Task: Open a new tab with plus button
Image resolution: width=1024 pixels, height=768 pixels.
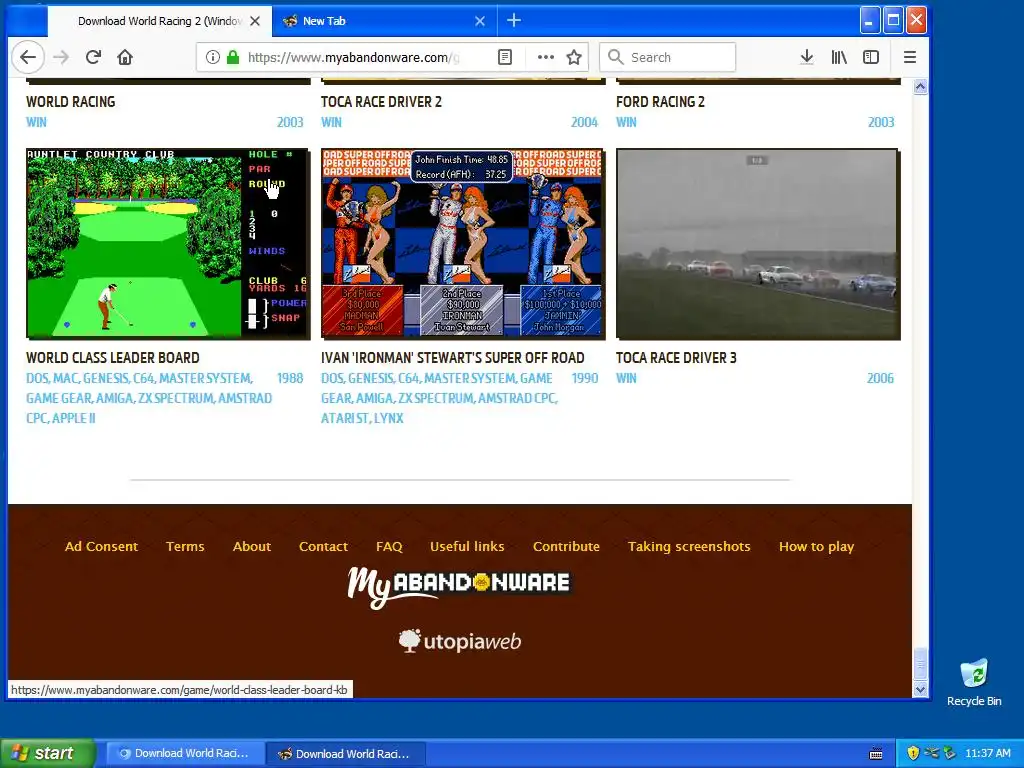Action: (514, 21)
